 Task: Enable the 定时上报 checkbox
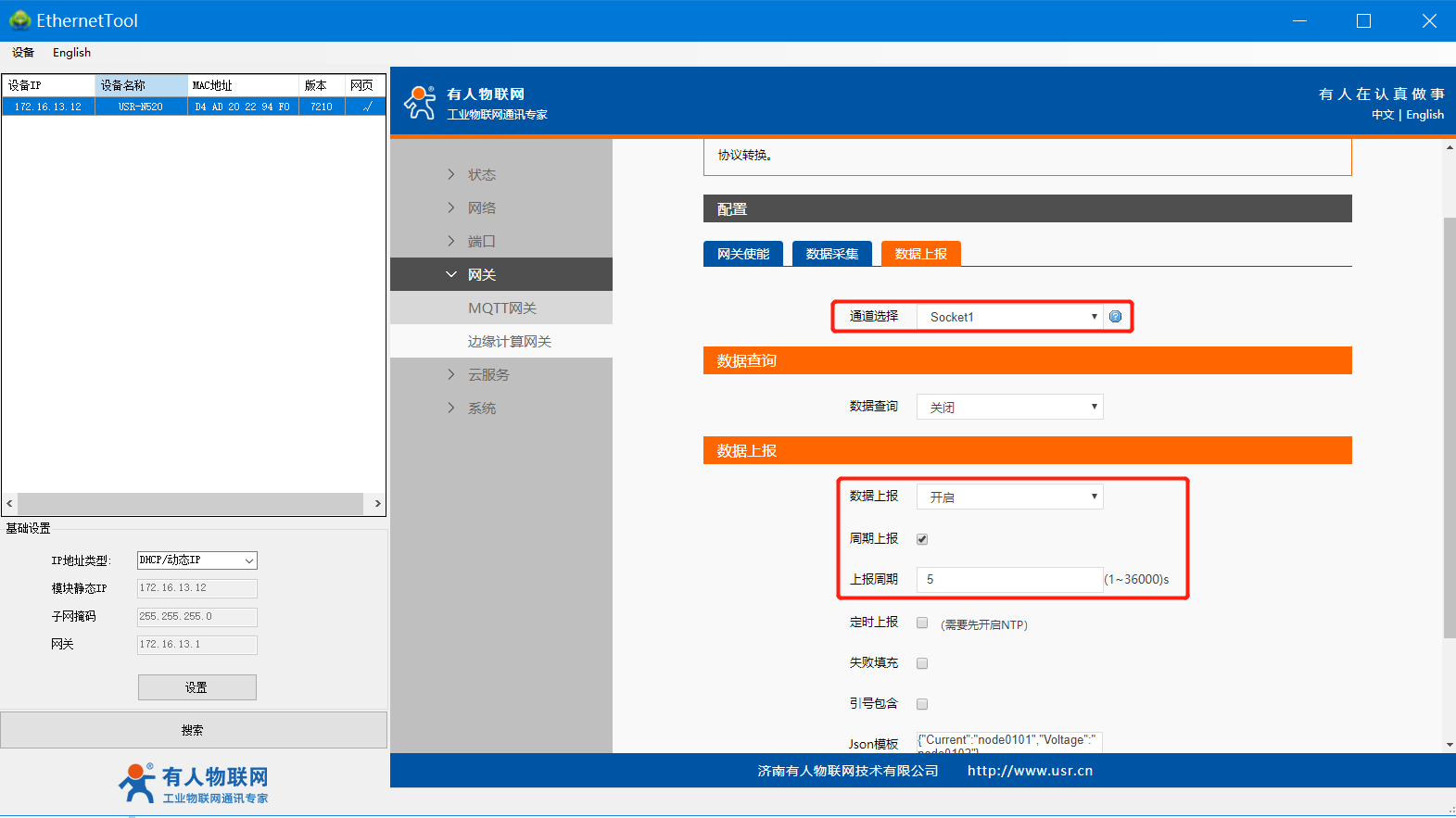pyautogui.click(x=922, y=623)
